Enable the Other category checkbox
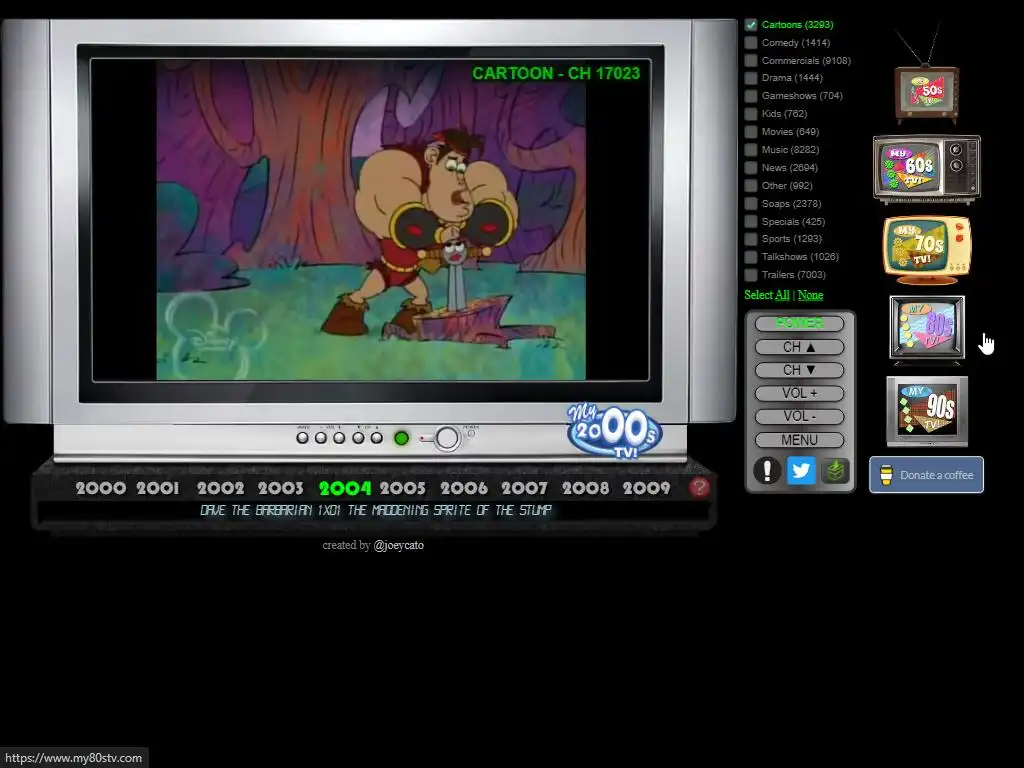 (751, 185)
